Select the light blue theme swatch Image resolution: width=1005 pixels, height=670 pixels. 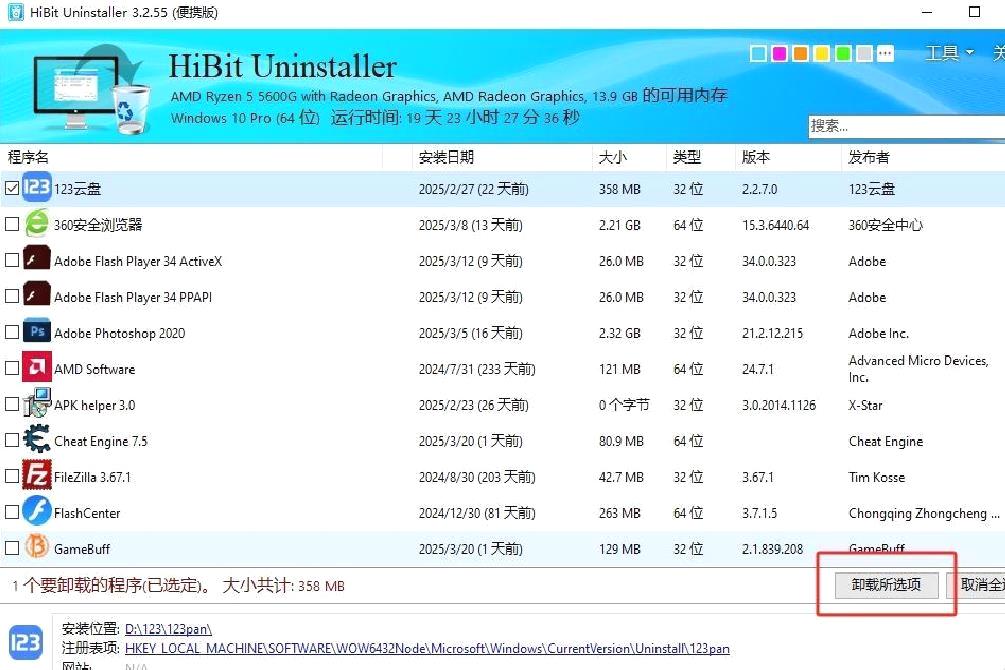tap(758, 54)
